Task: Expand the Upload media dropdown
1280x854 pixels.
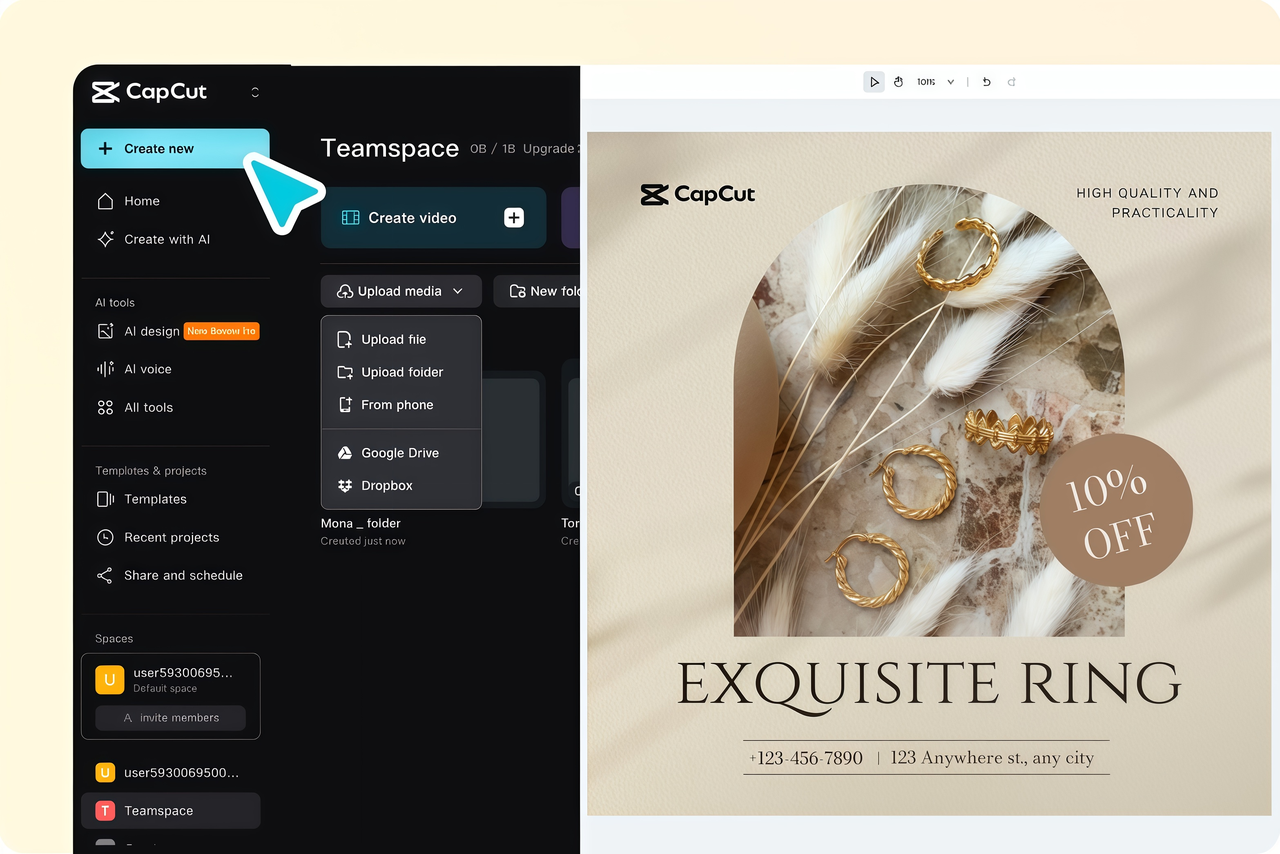Action: [x=401, y=291]
